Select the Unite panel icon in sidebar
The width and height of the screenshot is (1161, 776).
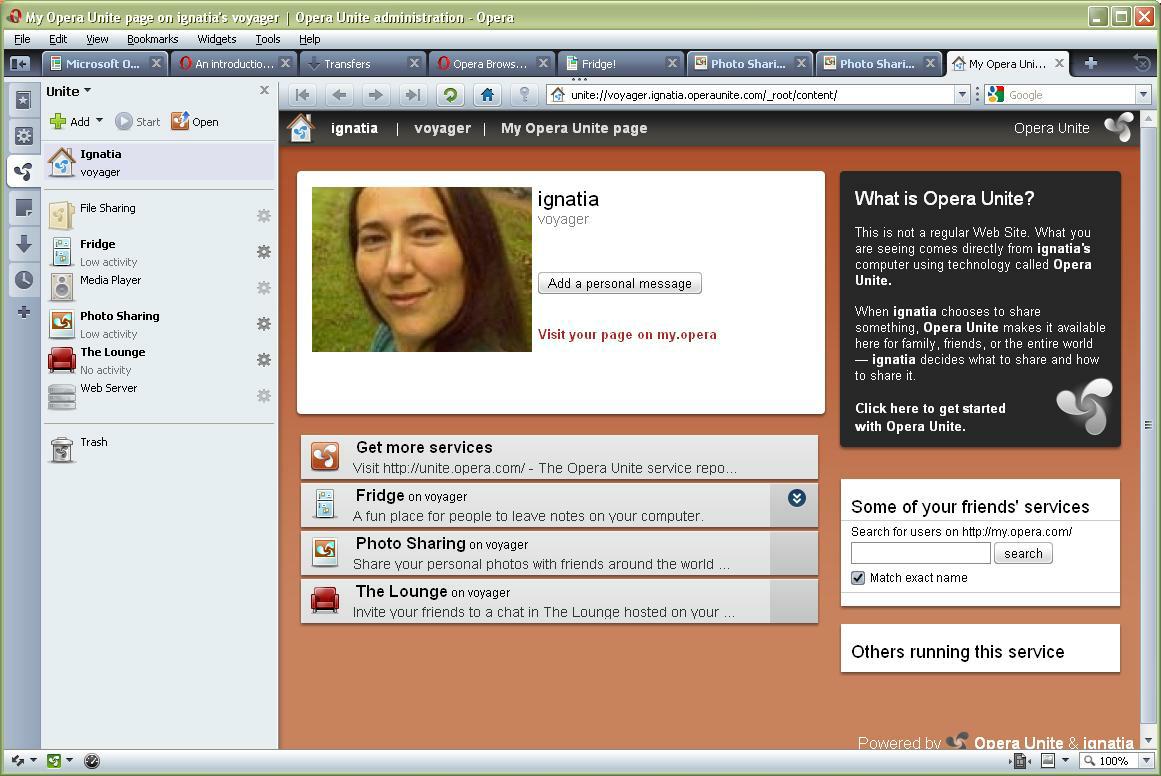[24, 172]
